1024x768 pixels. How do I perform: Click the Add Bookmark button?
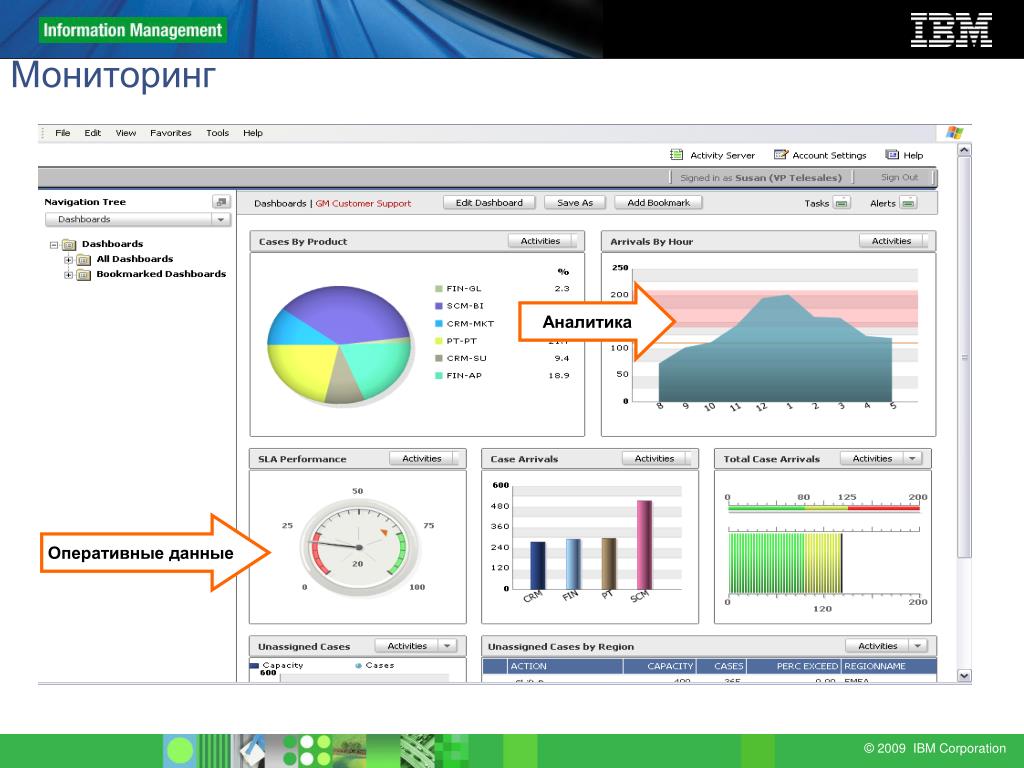point(658,202)
